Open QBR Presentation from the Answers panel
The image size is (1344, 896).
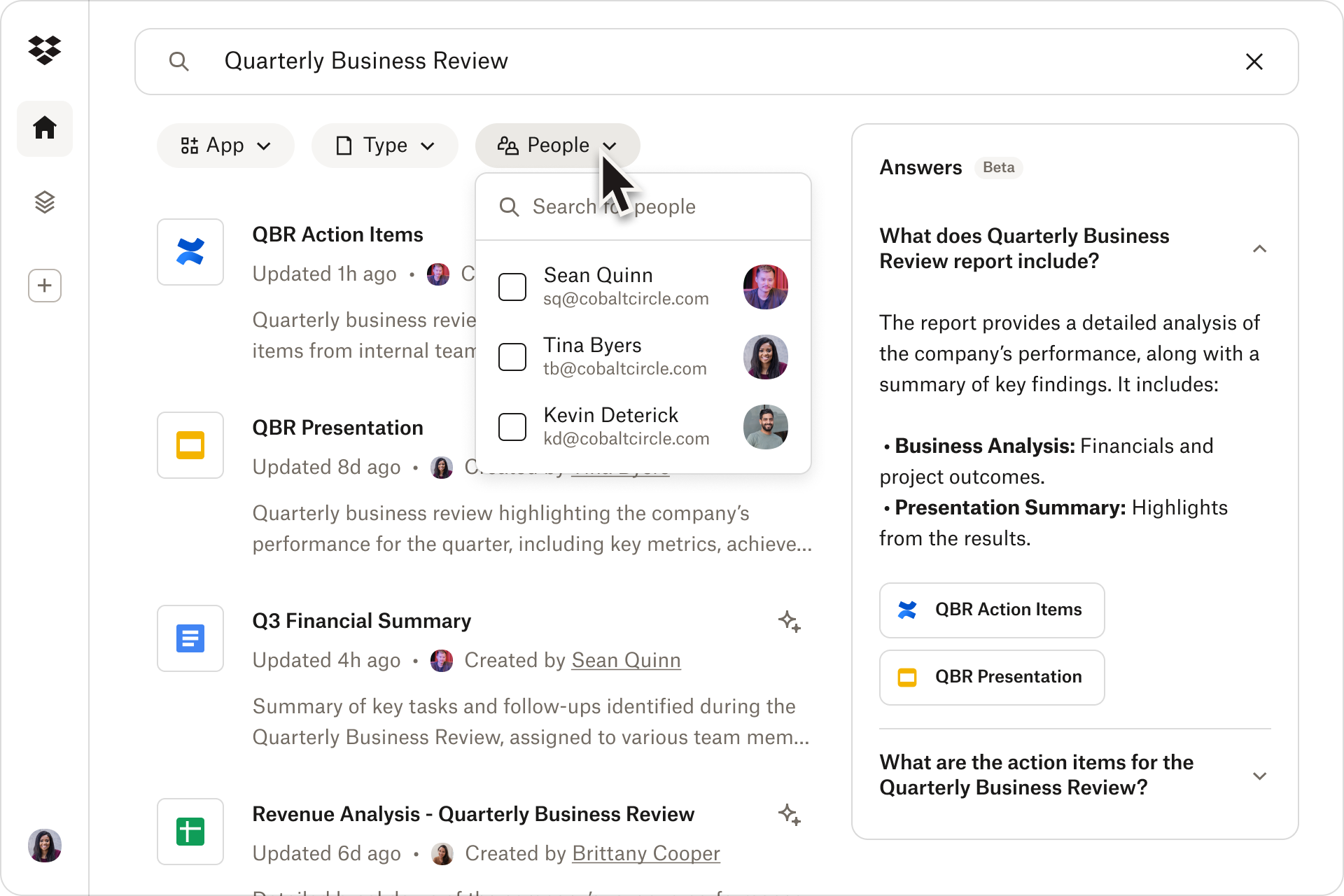tap(991, 677)
